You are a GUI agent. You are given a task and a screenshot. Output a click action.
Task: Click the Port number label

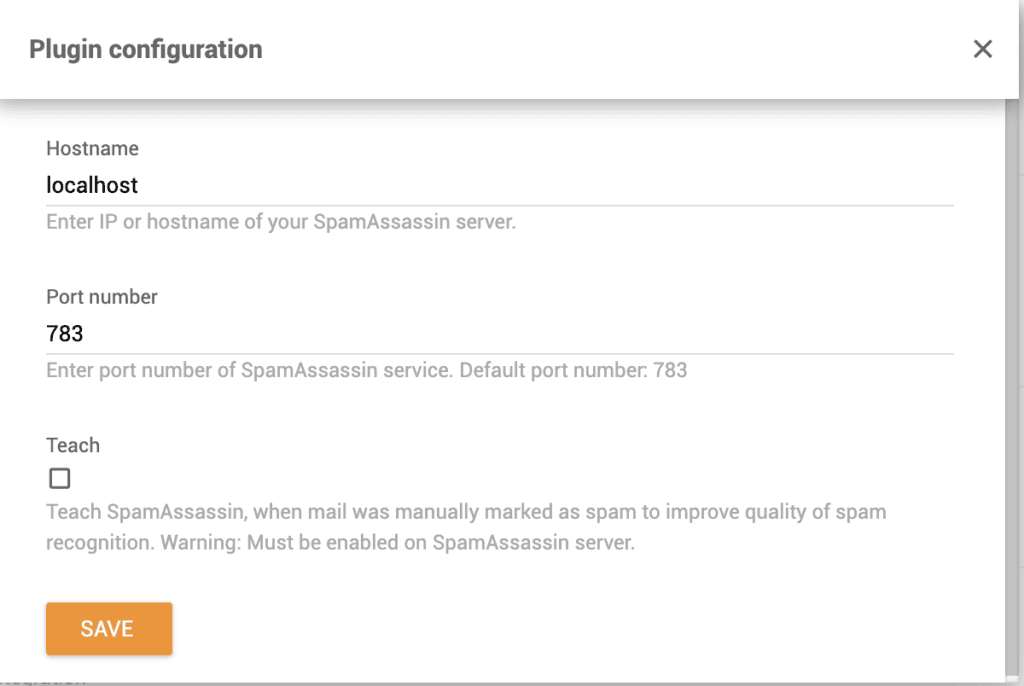(x=103, y=296)
